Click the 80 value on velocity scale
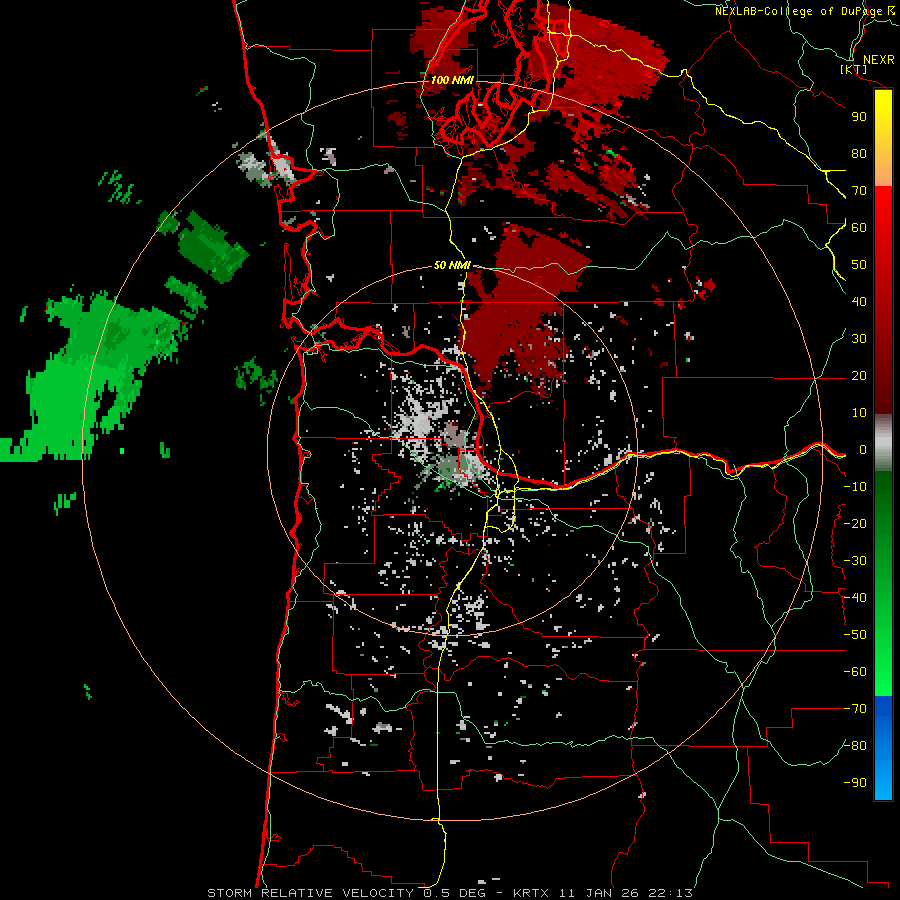The width and height of the screenshot is (900, 900). (859, 153)
